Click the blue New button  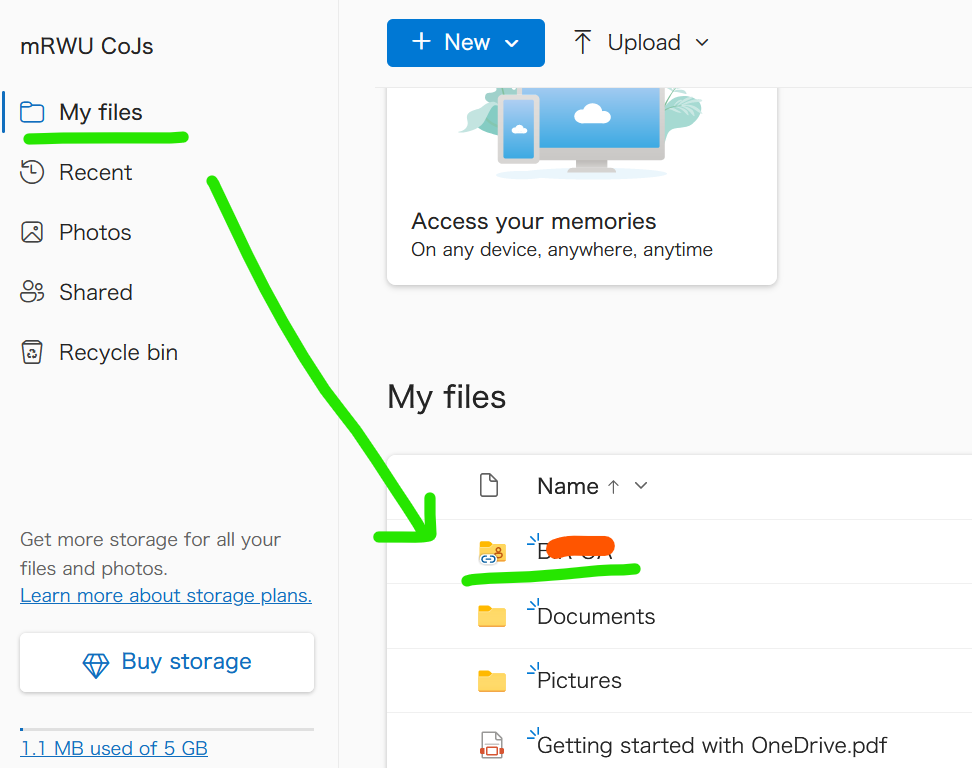[466, 43]
